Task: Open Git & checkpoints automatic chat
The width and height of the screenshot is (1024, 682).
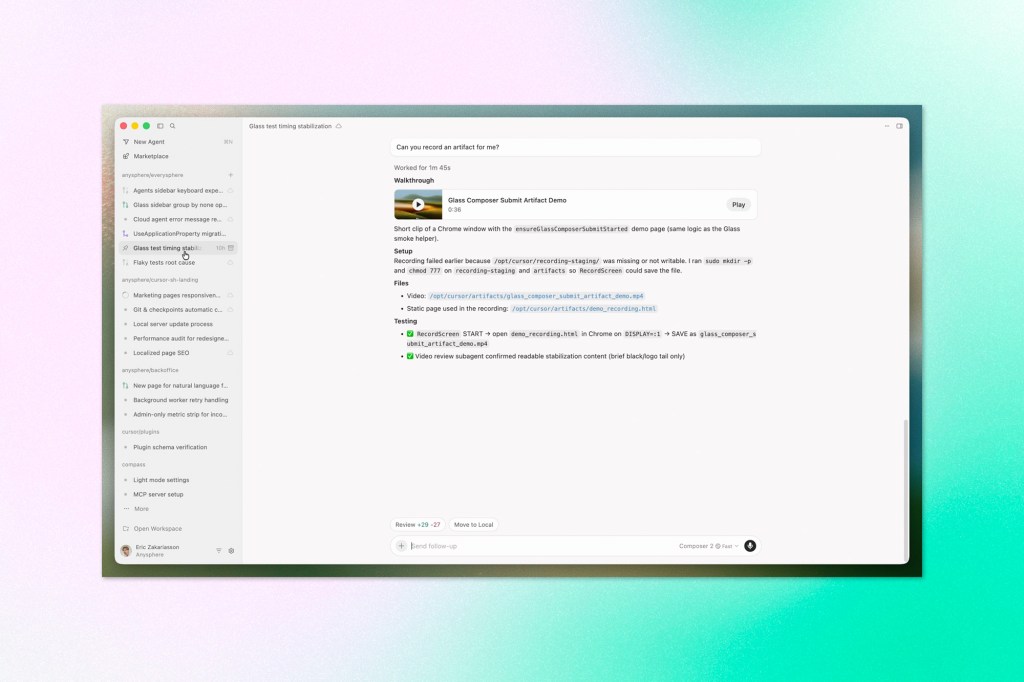Action: pos(178,310)
